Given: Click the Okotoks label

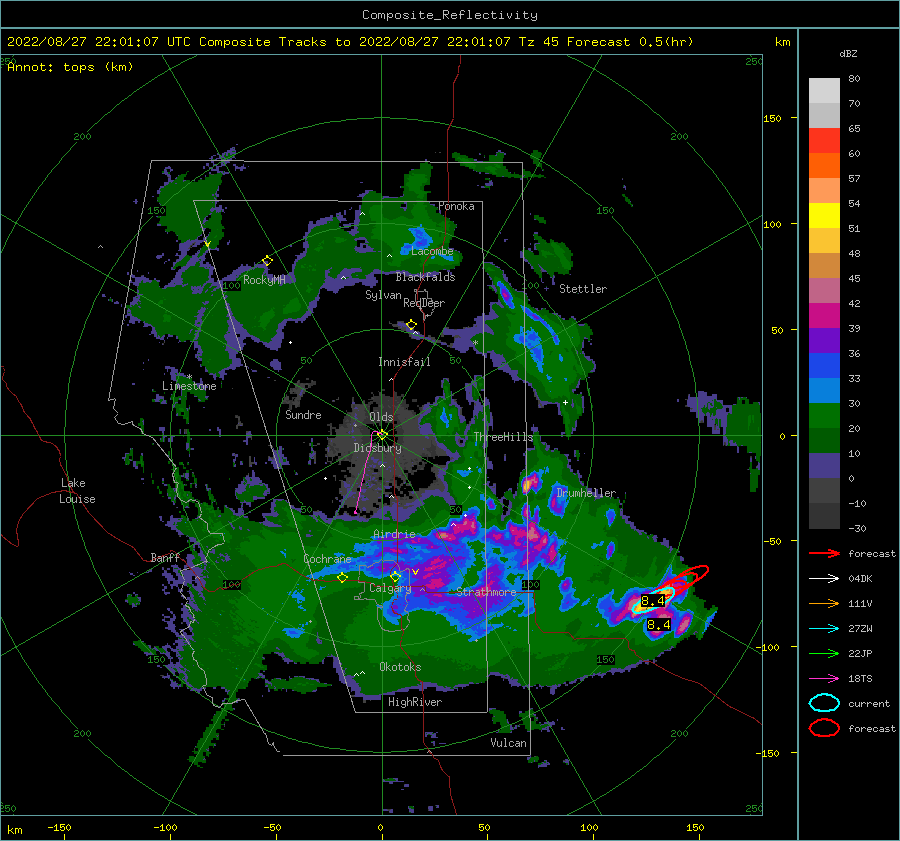Looking at the screenshot, I should 400,667.
